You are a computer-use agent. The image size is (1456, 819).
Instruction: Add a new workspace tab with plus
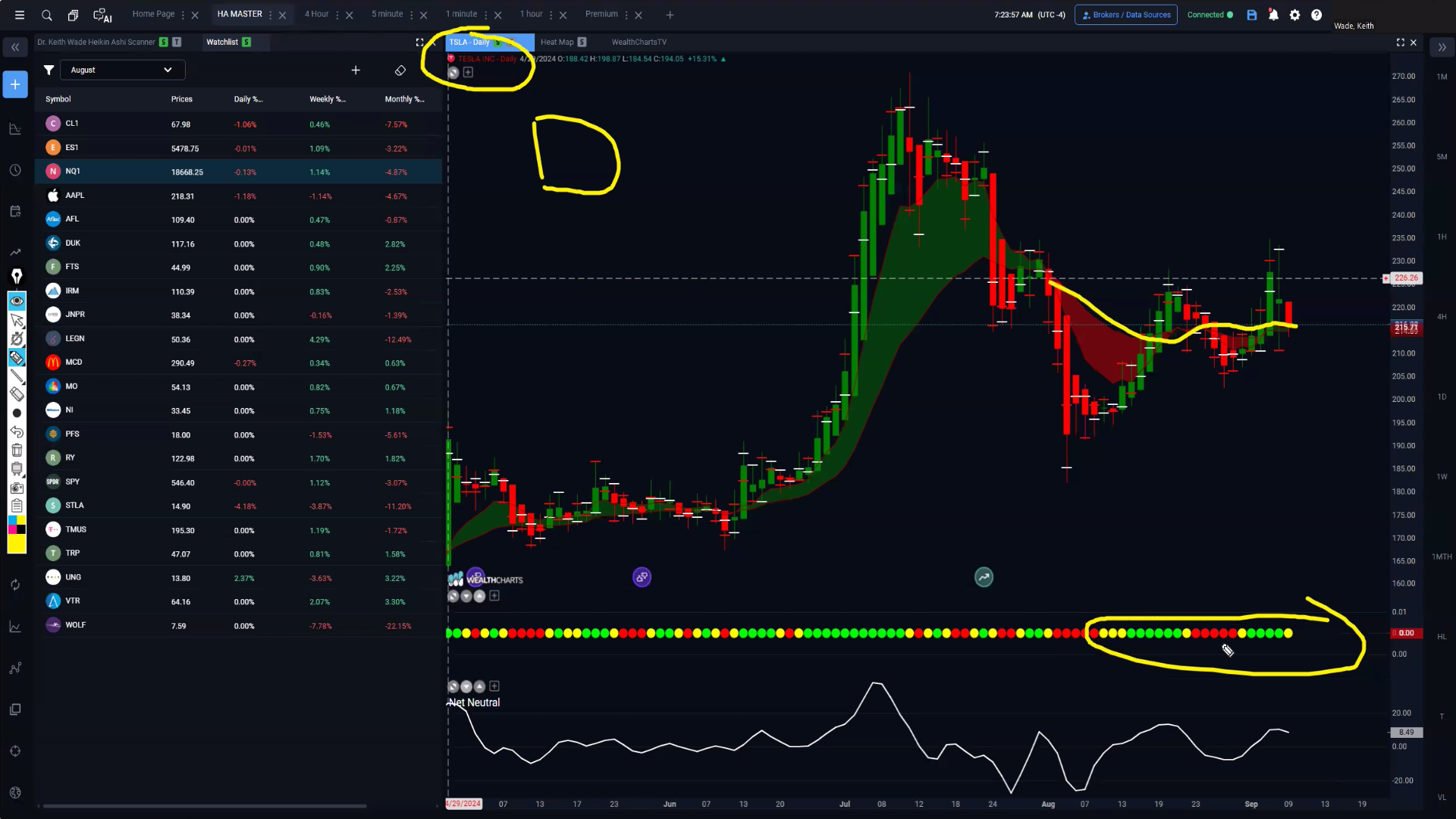[670, 14]
